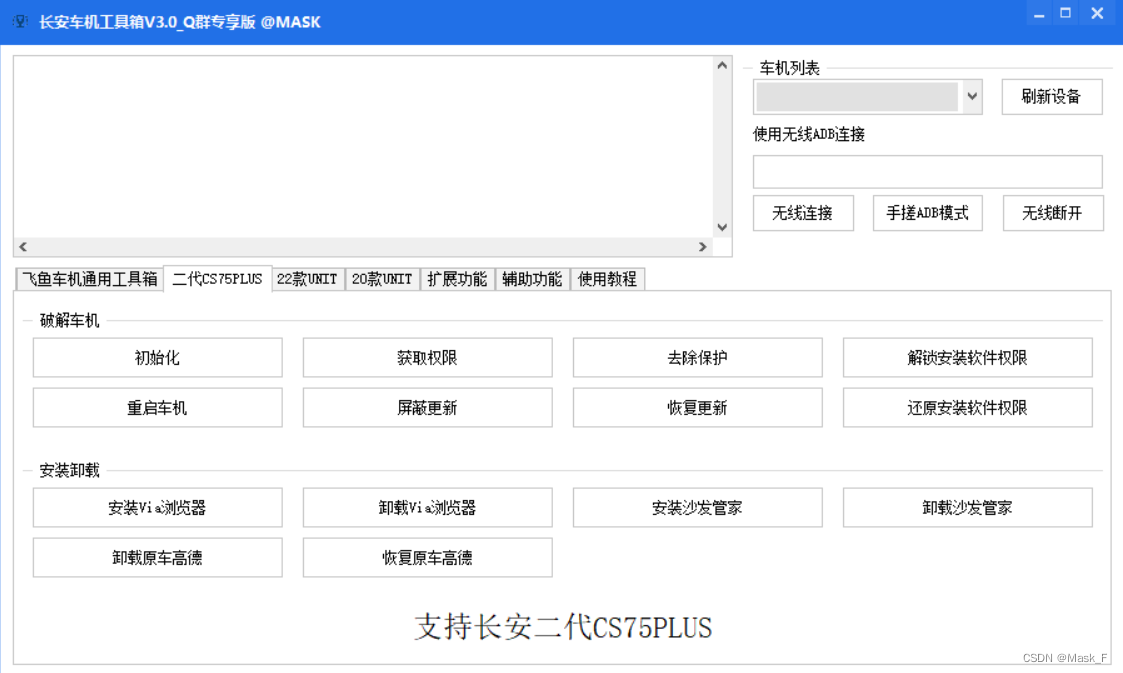The height and width of the screenshot is (673, 1123).
Task: Open the 使用教程 tab
Action: [x=607, y=279]
